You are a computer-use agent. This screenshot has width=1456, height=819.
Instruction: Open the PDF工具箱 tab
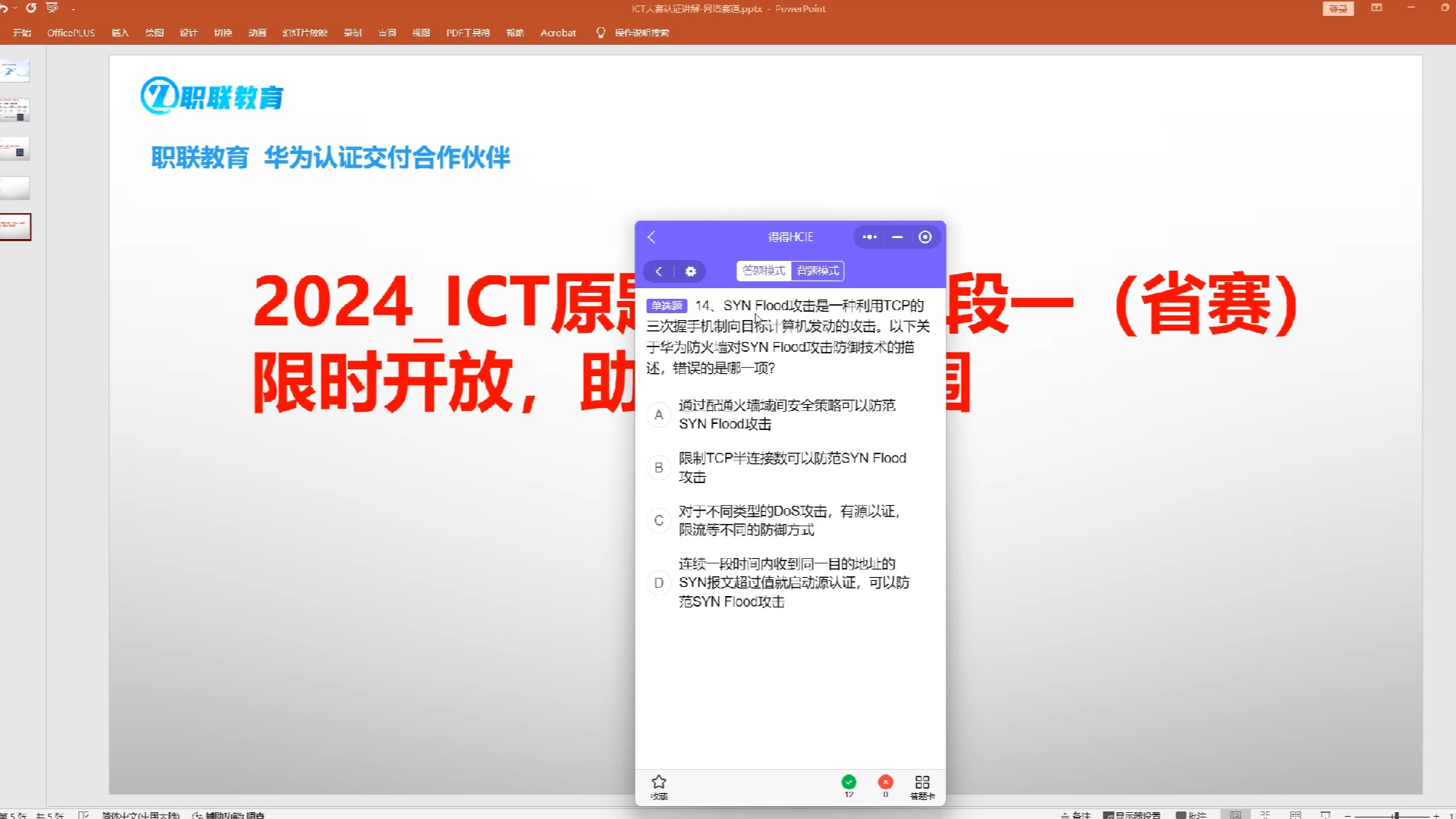(468, 33)
